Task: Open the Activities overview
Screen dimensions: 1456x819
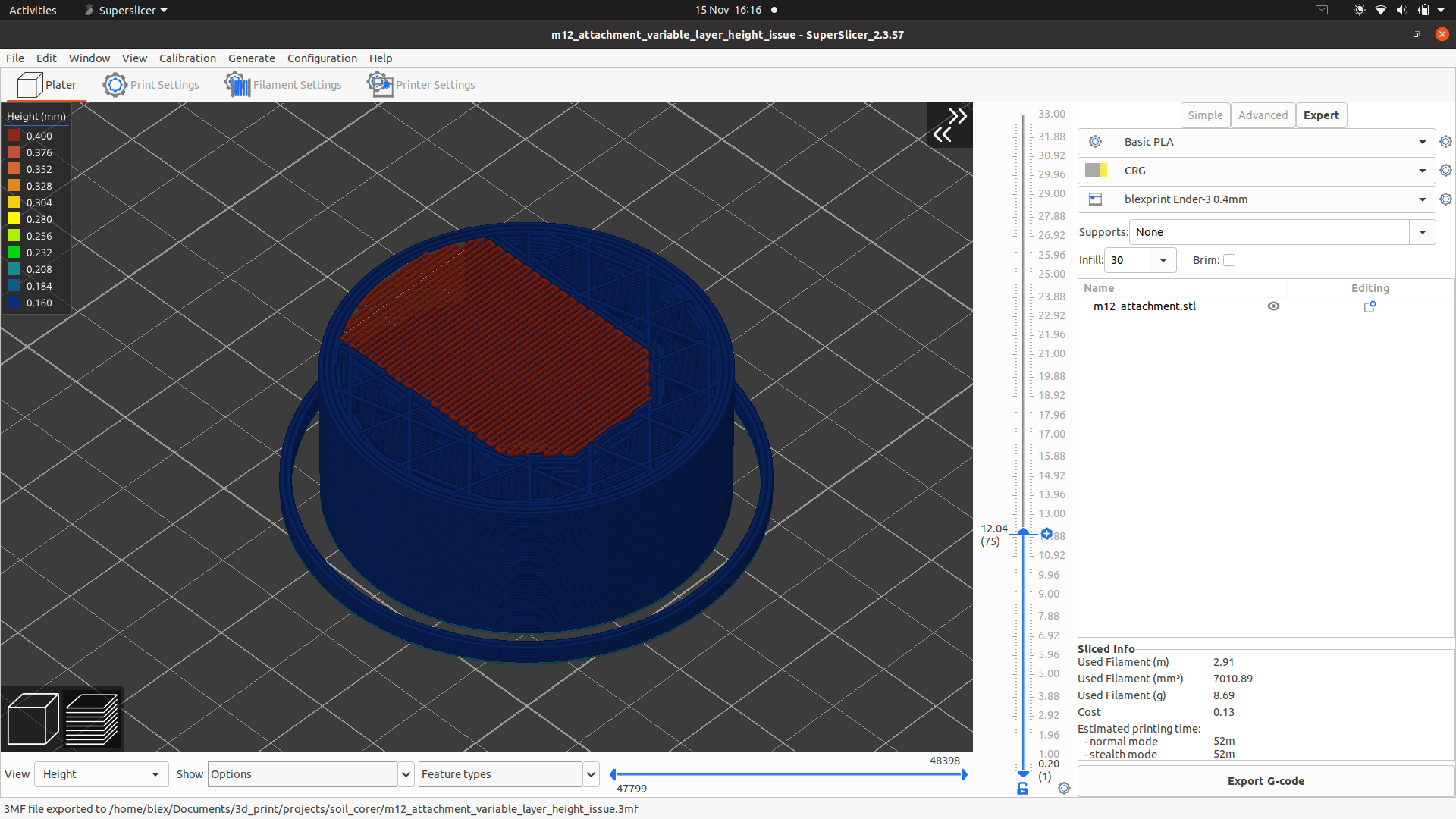Action: point(33,10)
